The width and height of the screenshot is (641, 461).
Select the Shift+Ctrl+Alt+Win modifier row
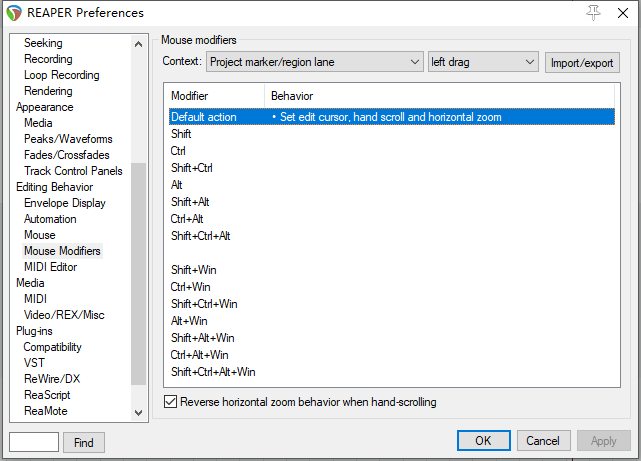[x=392, y=372]
